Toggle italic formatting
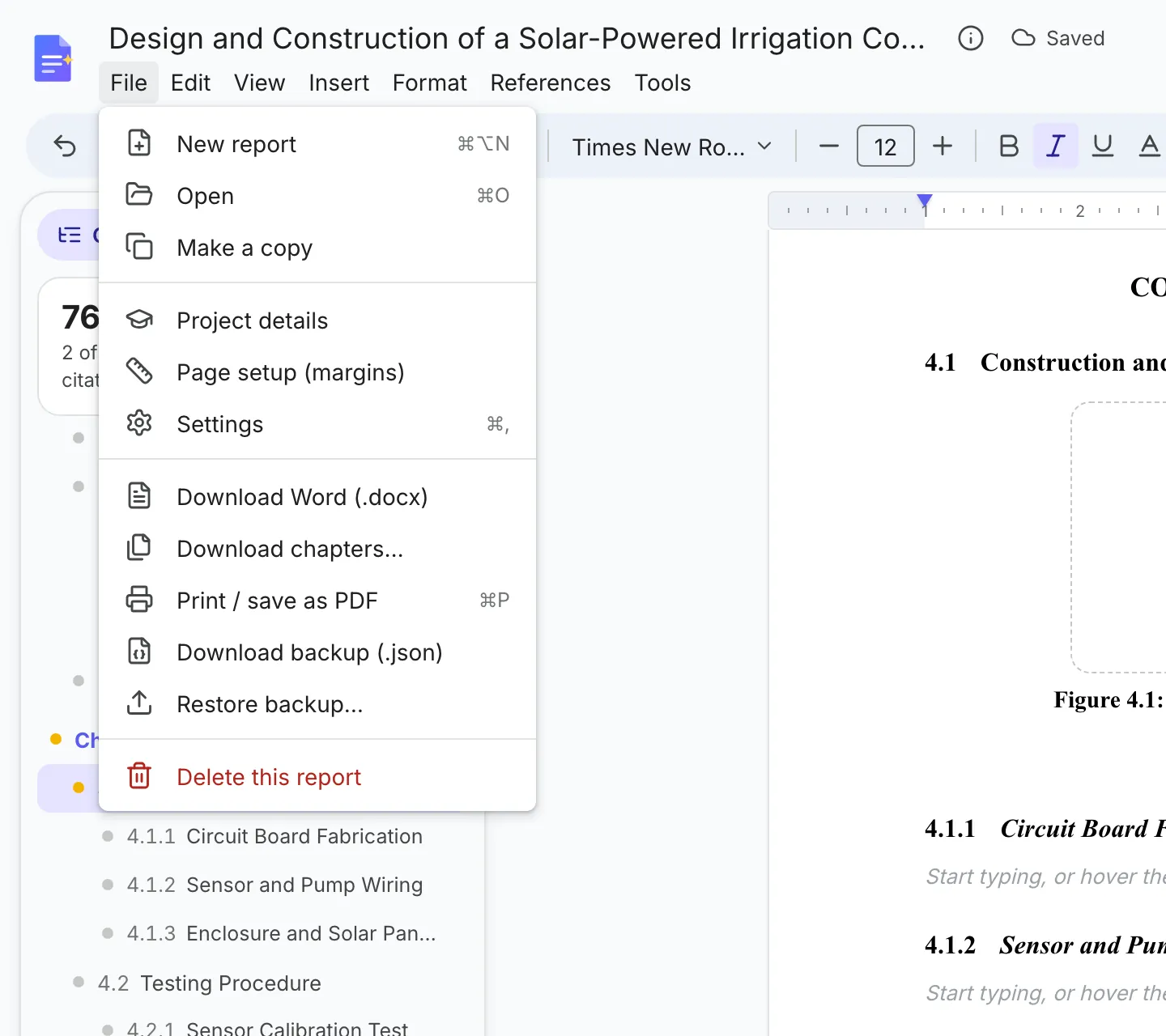This screenshot has height=1036, width=1166. pos(1056,146)
